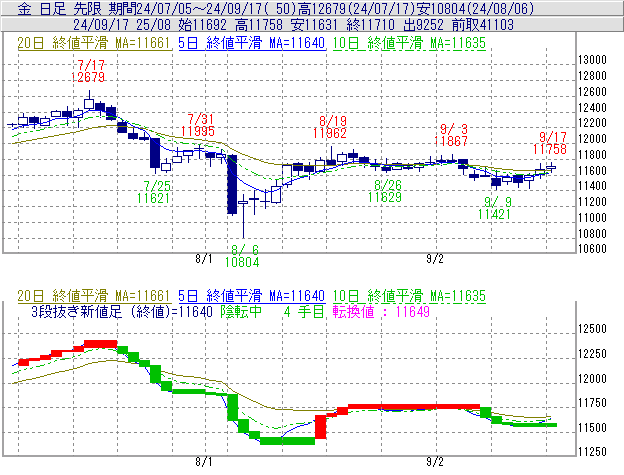Select 10日 MA=11635 legend in upper chart
The image size is (624, 475).
point(409,43)
